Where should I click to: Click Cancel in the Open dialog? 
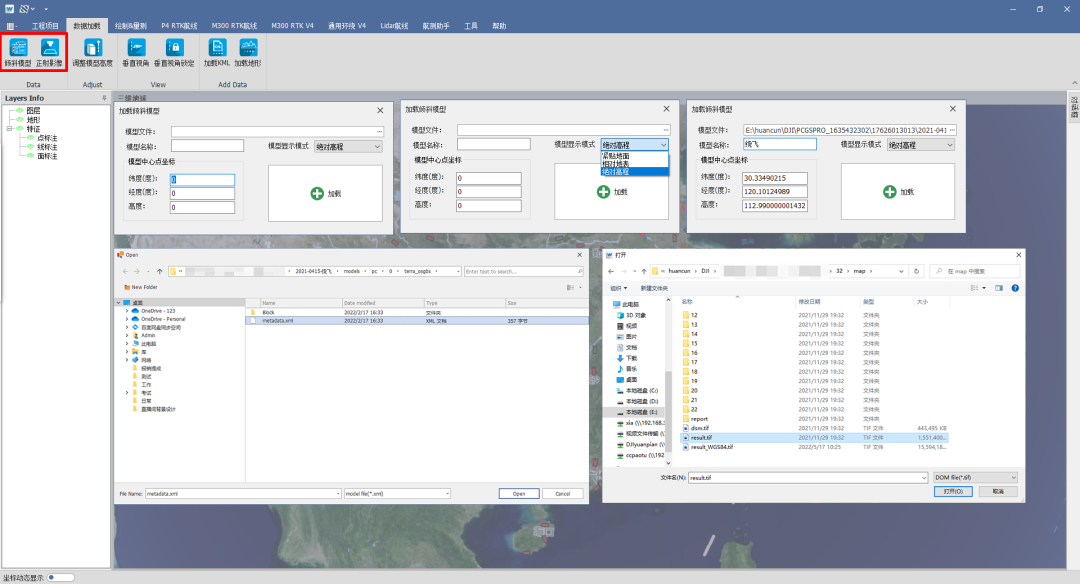[563, 493]
